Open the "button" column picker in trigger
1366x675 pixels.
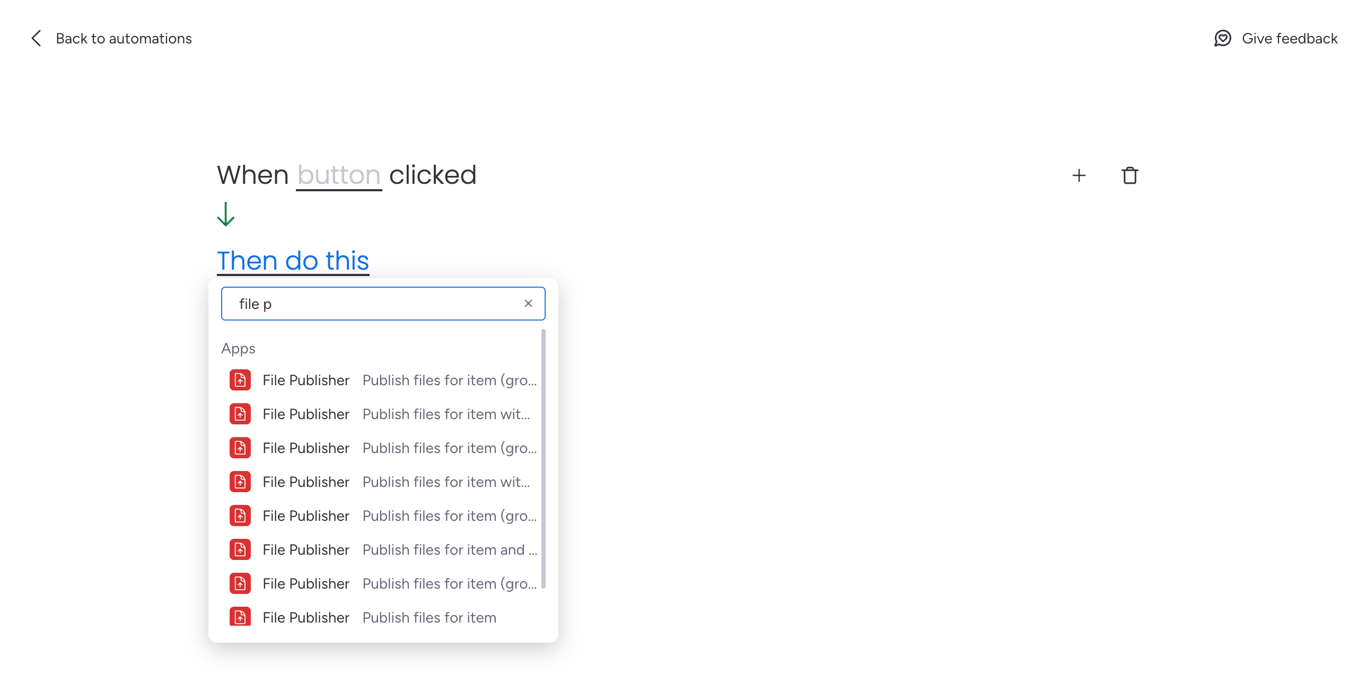pyautogui.click(x=338, y=175)
